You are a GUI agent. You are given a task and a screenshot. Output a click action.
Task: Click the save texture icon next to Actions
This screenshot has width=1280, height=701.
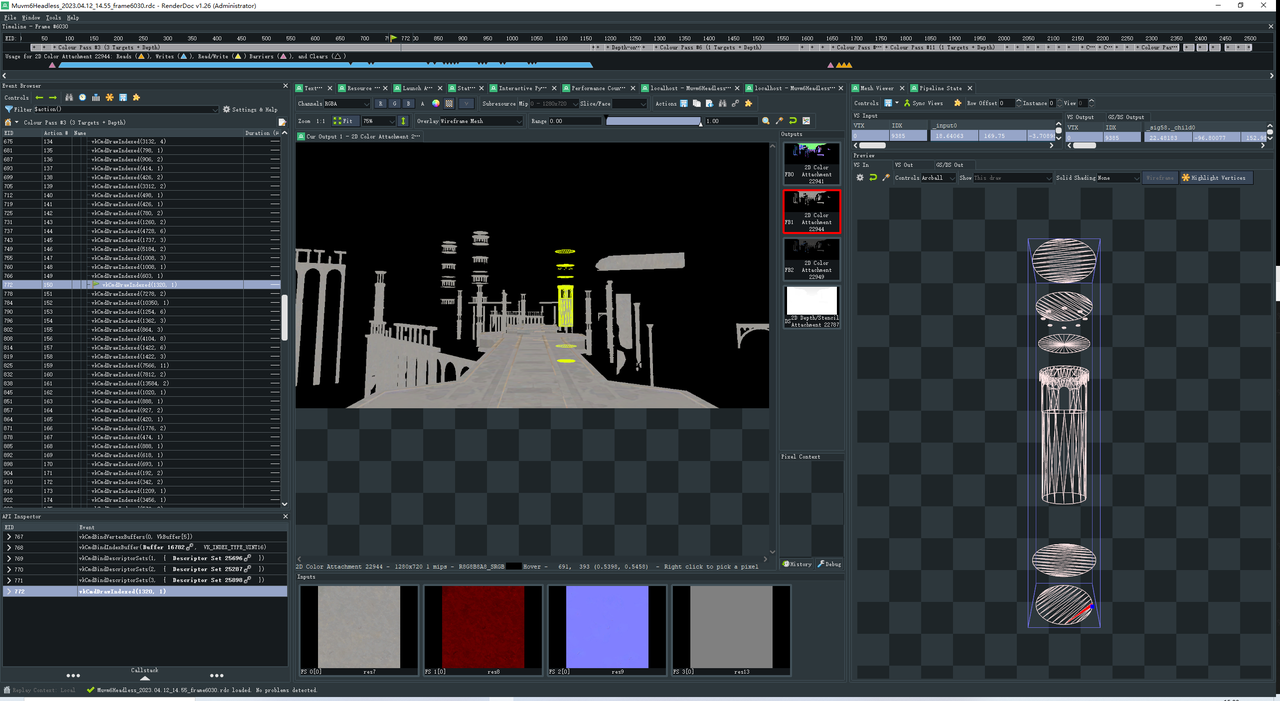pyautogui.click(x=684, y=103)
